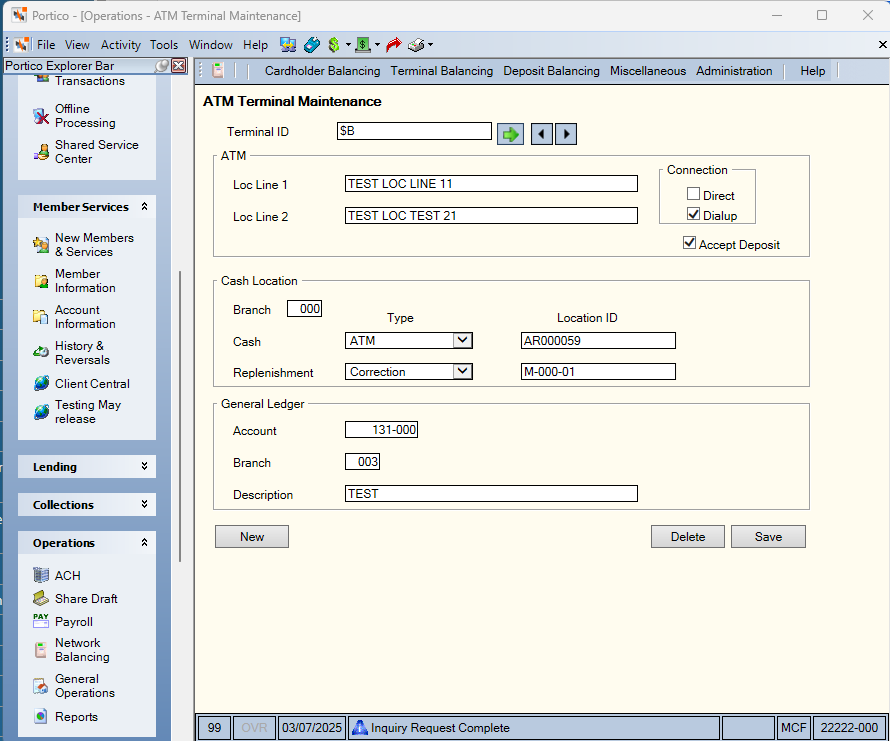Open the Deposit Balancing menu
Image resolution: width=890 pixels, height=741 pixels.
pyautogui.click(x=551, y=71)
